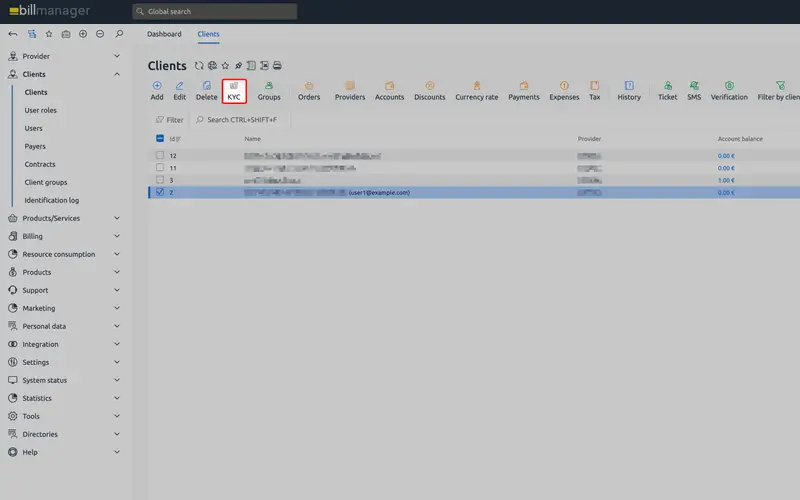Viewport: 800px width, 500px height.
Task: Open favorites star in the sidebar toolbar
Action: 49,34
